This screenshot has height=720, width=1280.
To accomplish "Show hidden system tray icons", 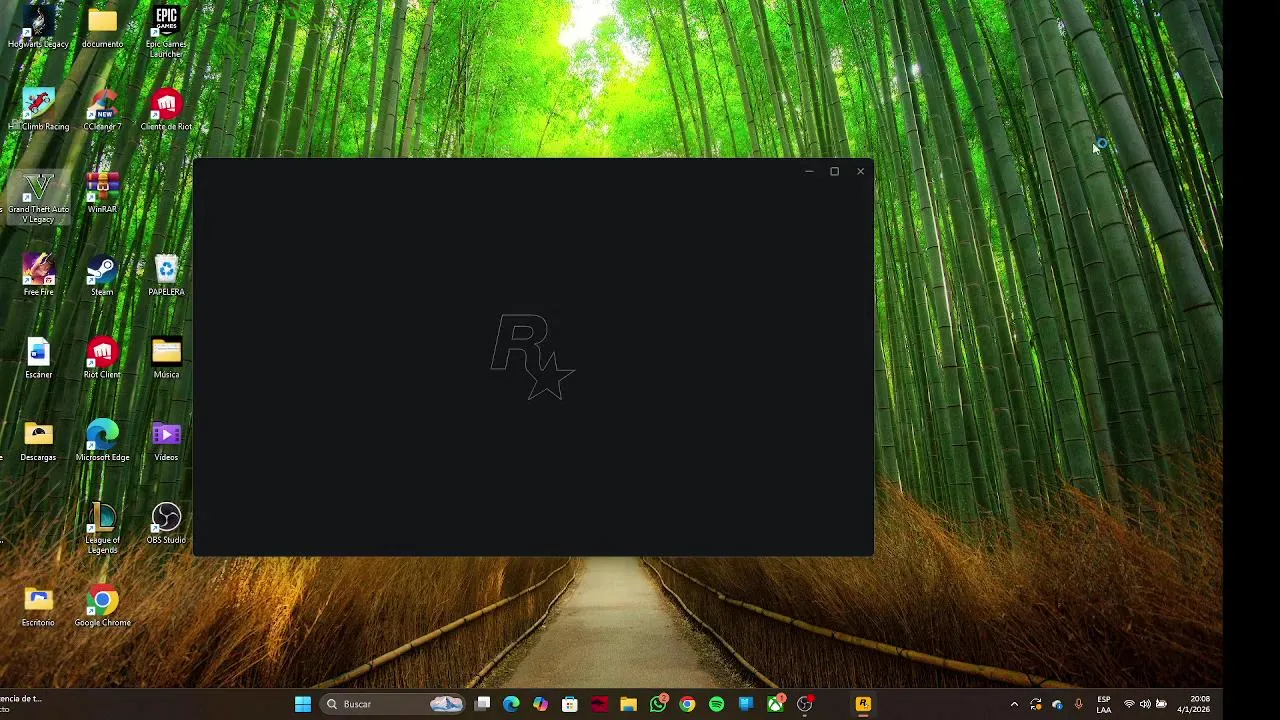I will [1014, 704].
